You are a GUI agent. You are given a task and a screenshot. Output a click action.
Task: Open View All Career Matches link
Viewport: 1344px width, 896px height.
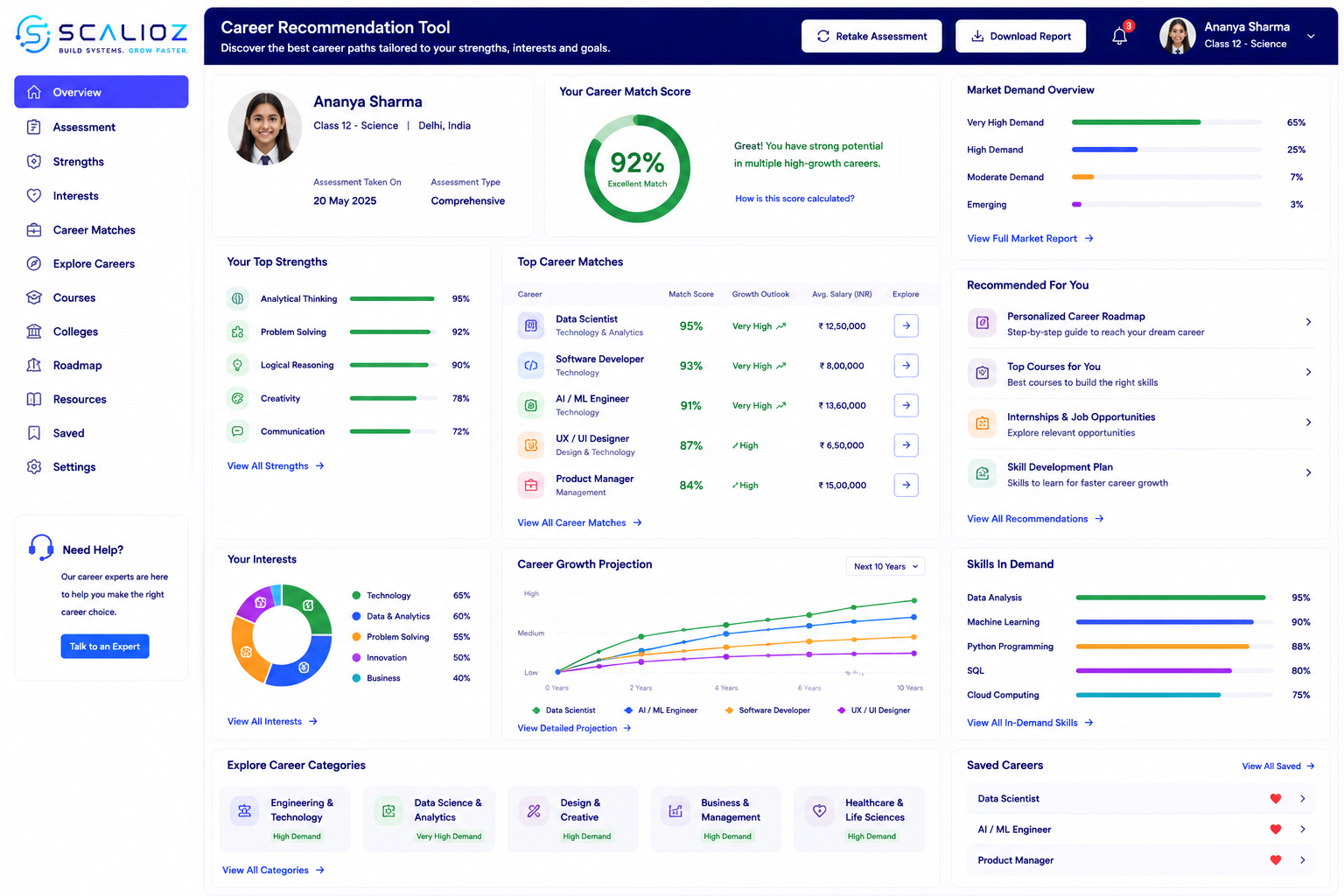[579, 522]
